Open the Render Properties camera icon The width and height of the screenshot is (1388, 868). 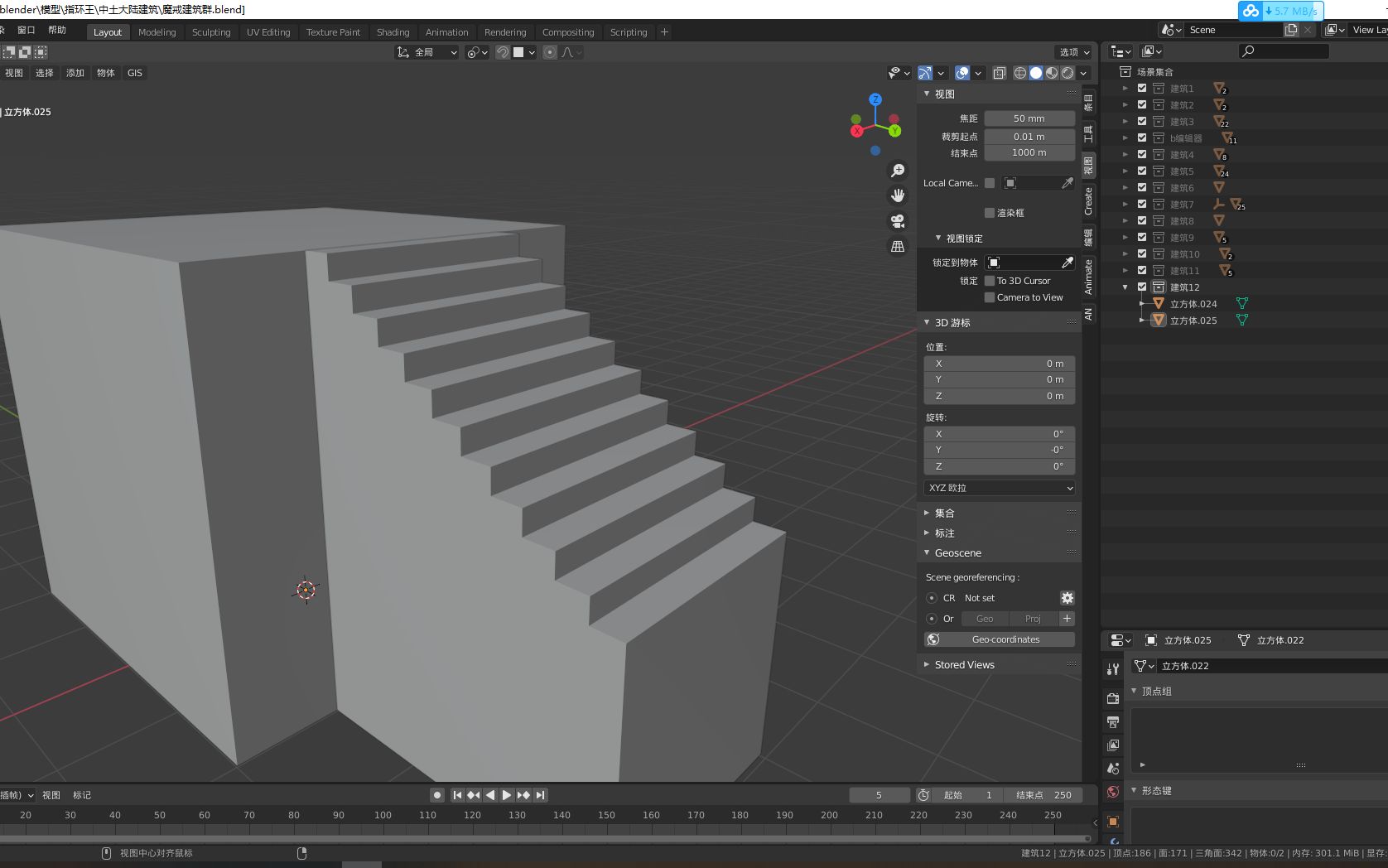1112,698
